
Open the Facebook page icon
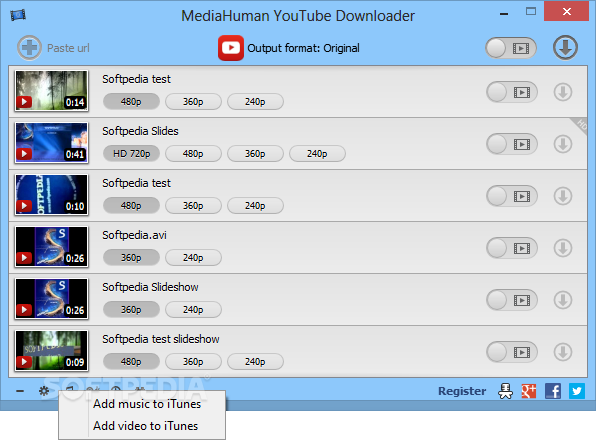(553, 391)
